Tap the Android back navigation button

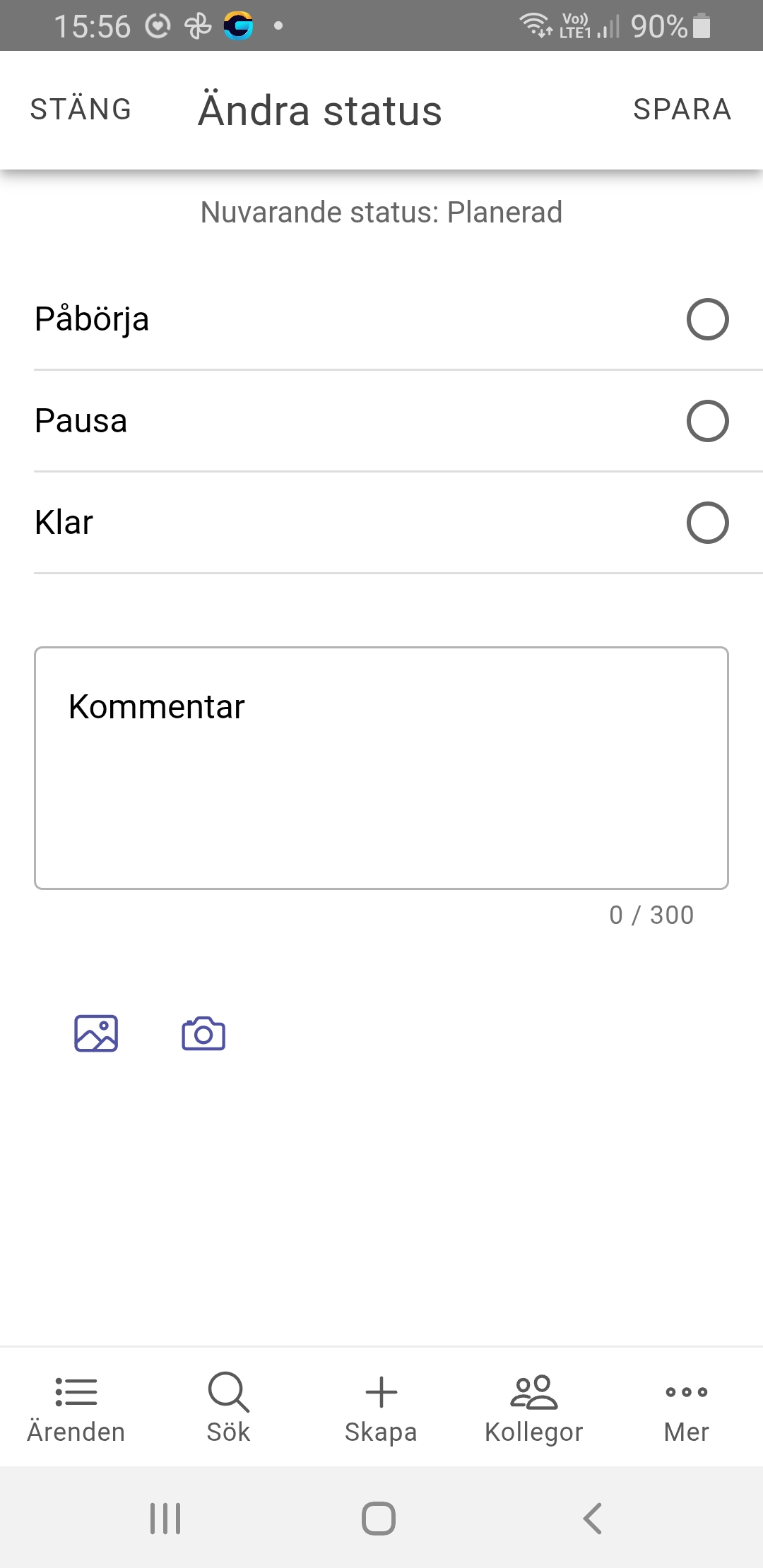tap(592, 1518)
